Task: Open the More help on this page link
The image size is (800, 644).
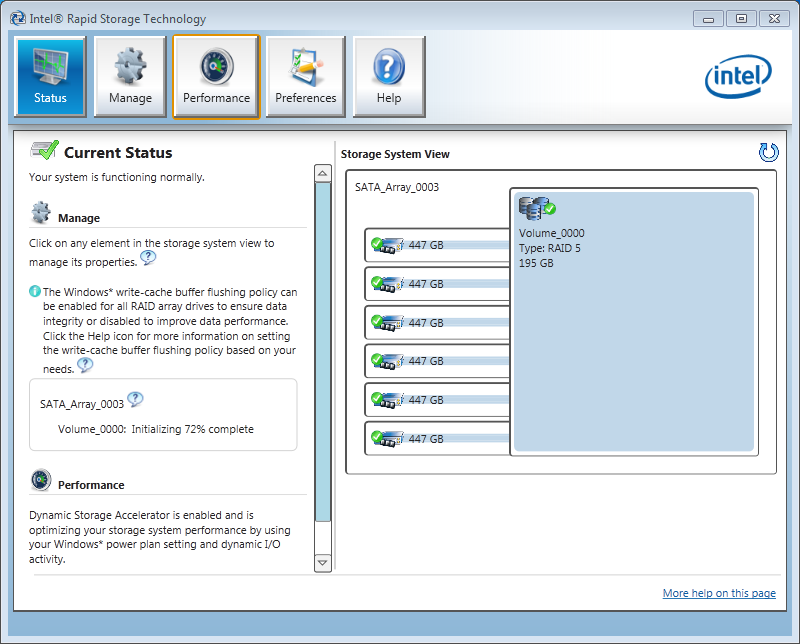Action: point(719,593)
